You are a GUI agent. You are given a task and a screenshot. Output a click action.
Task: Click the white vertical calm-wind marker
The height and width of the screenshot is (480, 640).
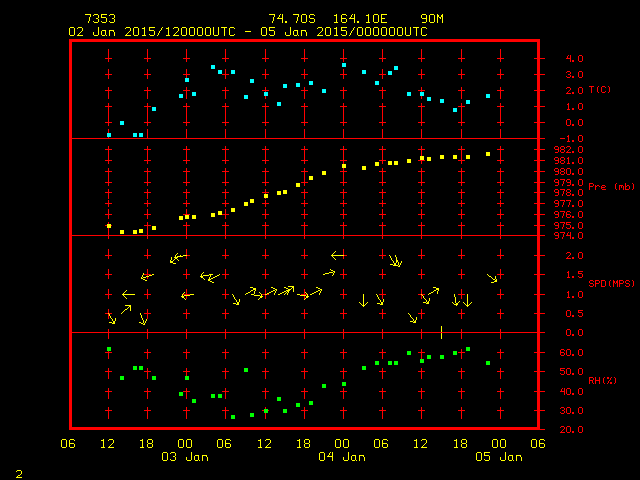(x=441, y=332)
